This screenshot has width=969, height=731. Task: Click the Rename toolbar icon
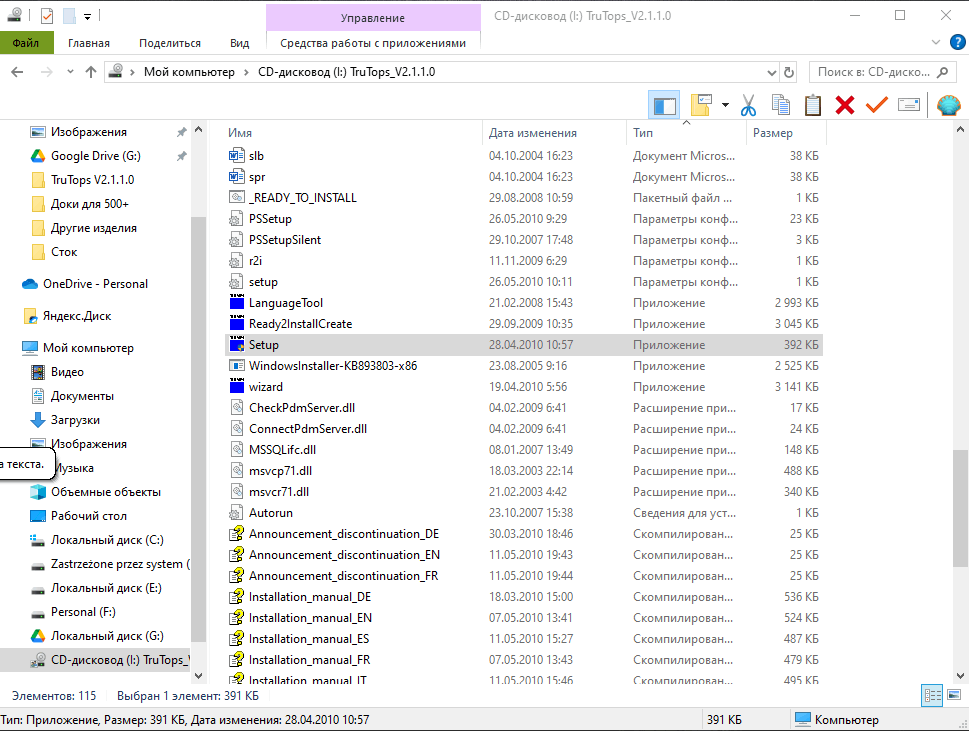point(908,105)
